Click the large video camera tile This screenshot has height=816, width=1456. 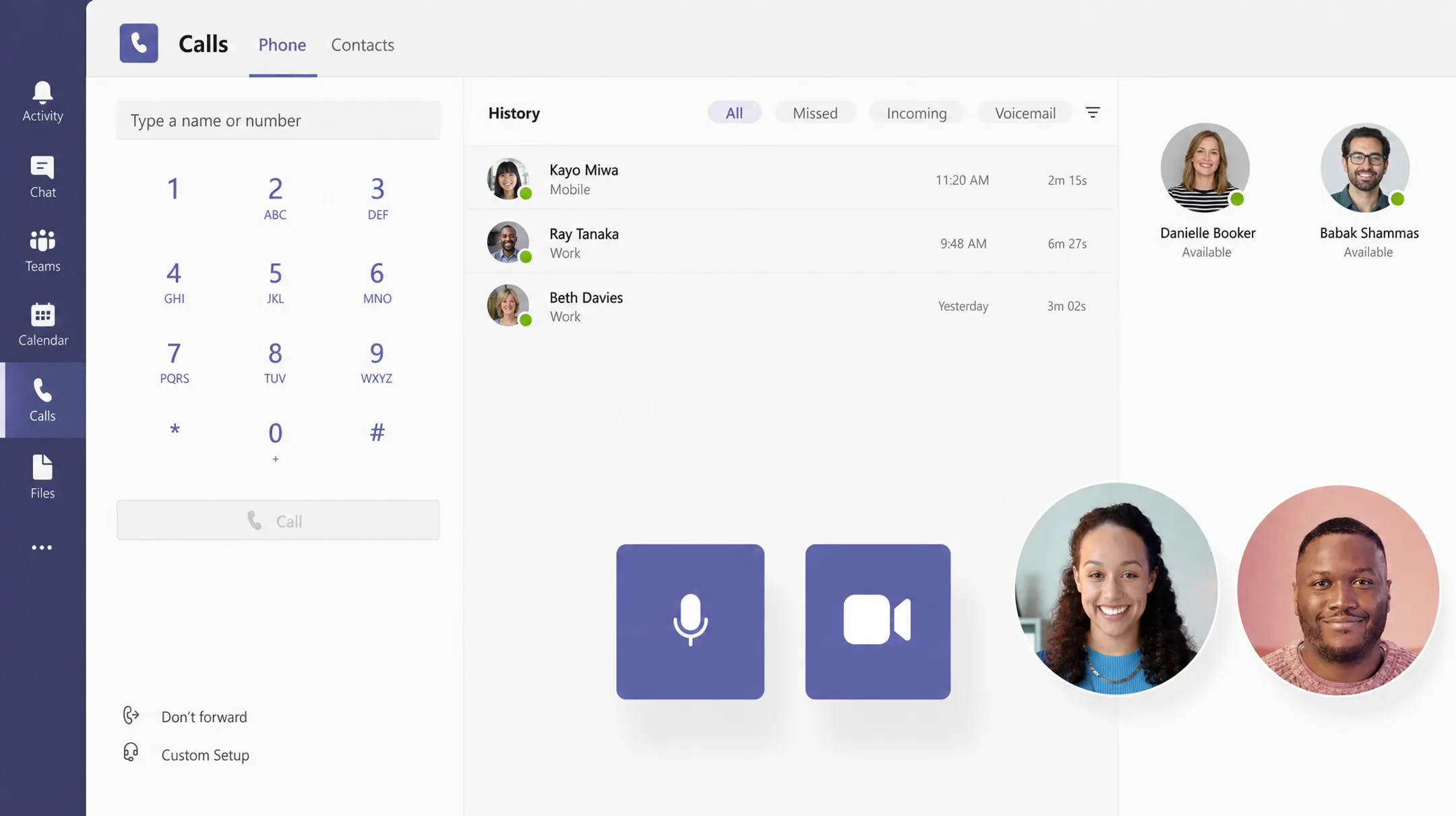[x=878, y=621]
